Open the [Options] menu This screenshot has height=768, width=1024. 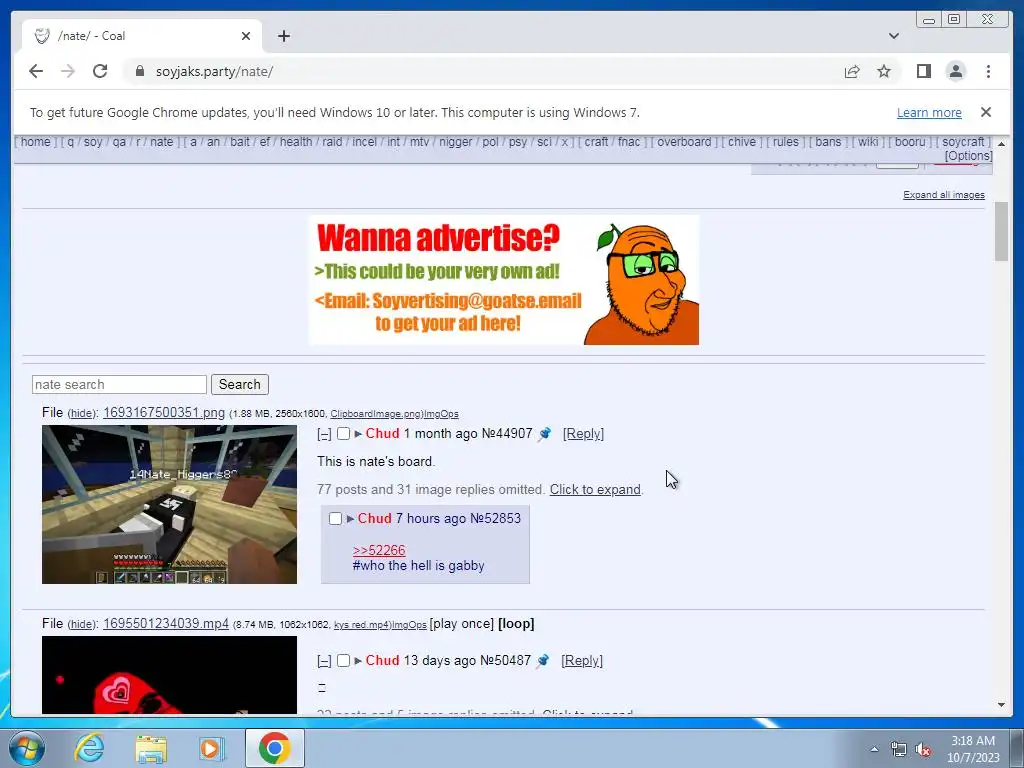click(968, 155)
